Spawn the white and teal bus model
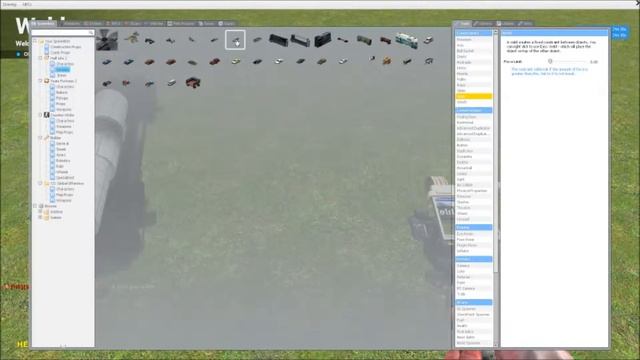The image size is (640, 360). click(407, 40)
